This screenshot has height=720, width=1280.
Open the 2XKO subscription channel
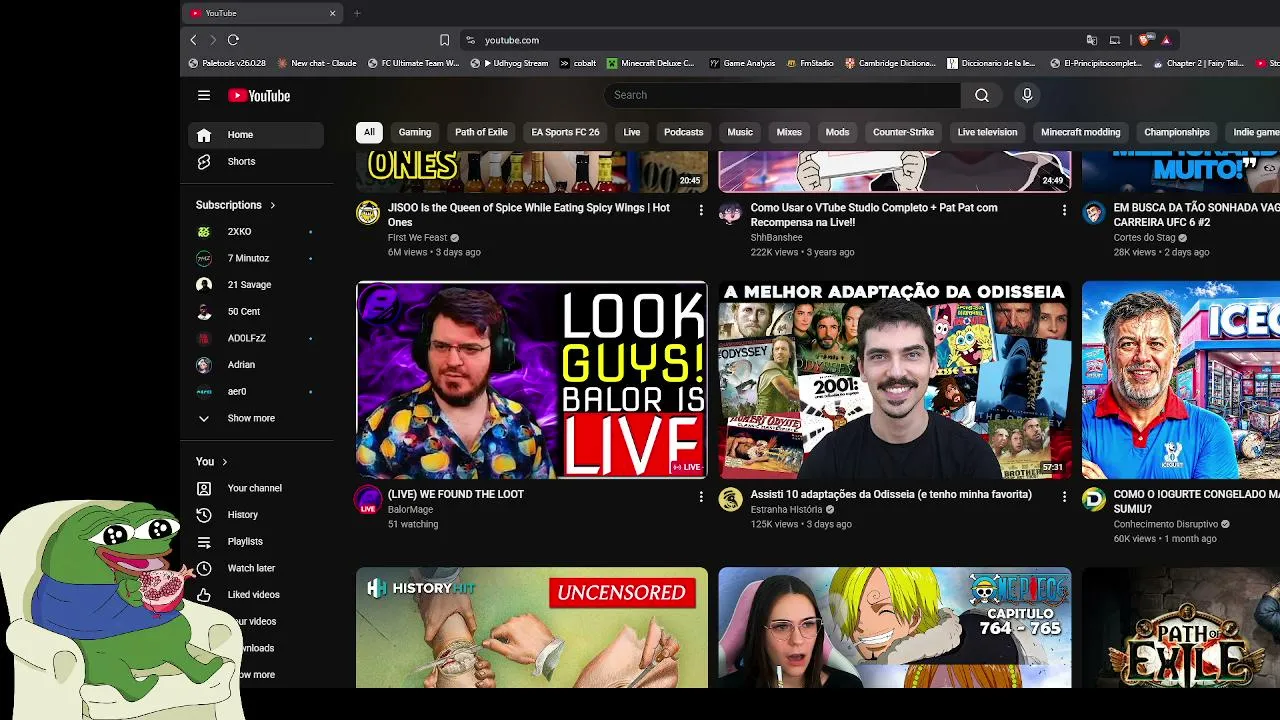click(256, 232)
